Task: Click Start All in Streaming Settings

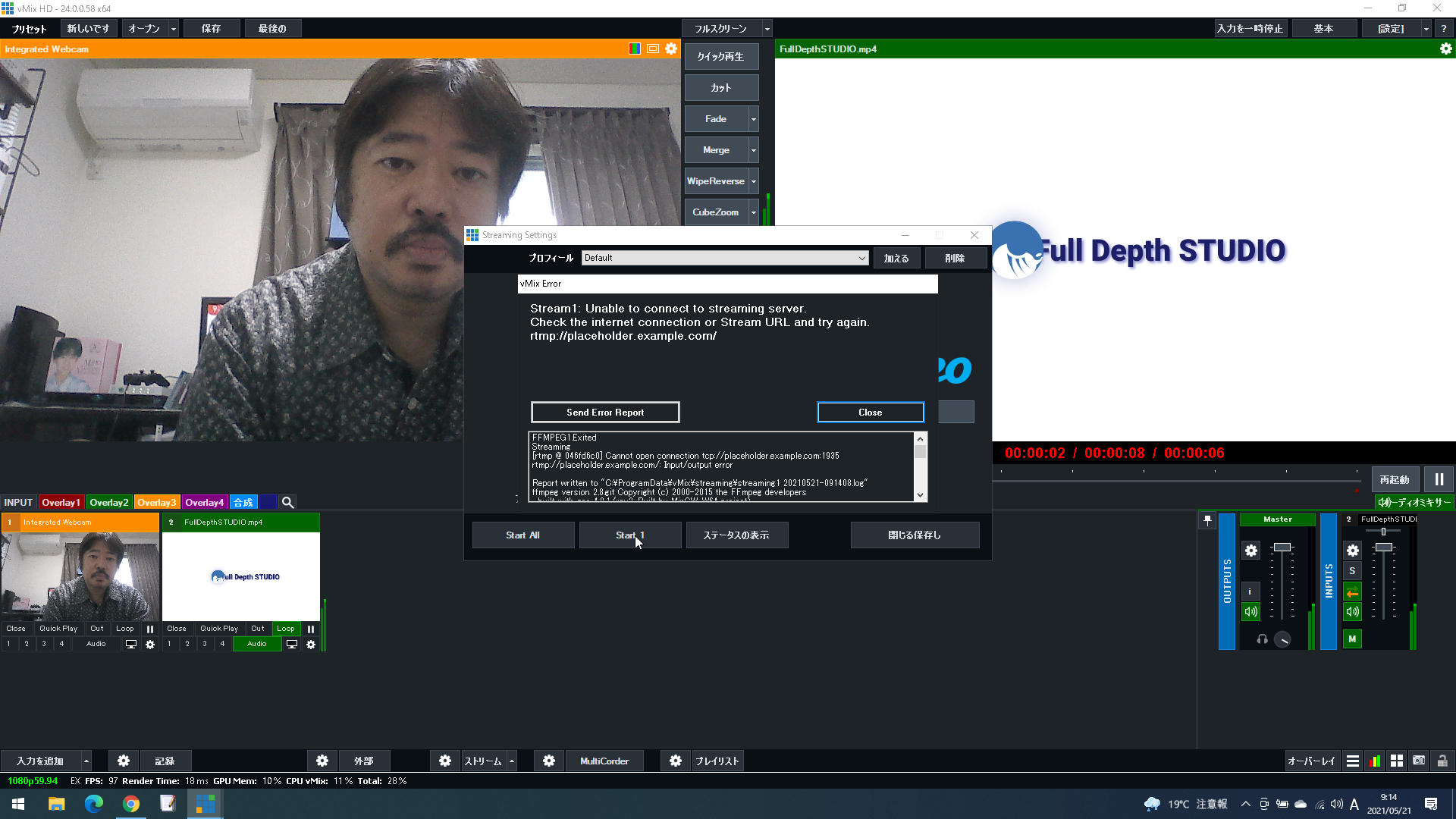Action: tap(522, 535)
